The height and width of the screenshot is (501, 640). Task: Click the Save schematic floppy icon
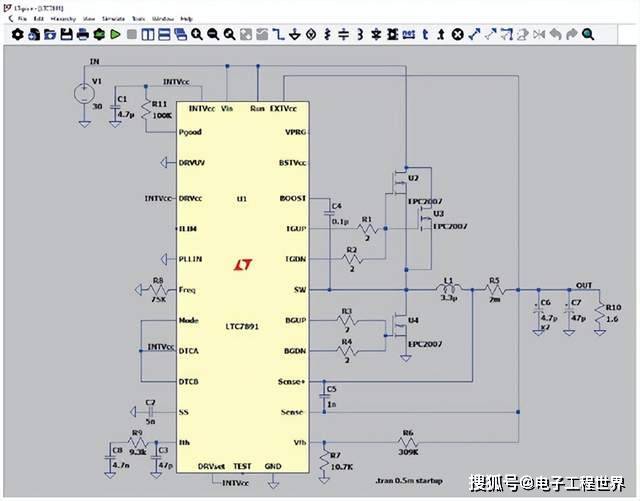point(67,34)
